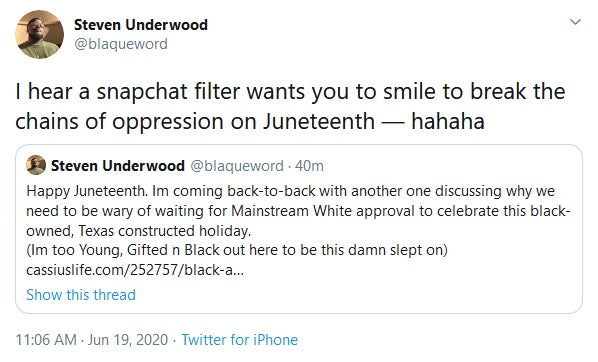Select the @blaqueword handle under header name
598x362 pixels.
(x=121, y=44)
